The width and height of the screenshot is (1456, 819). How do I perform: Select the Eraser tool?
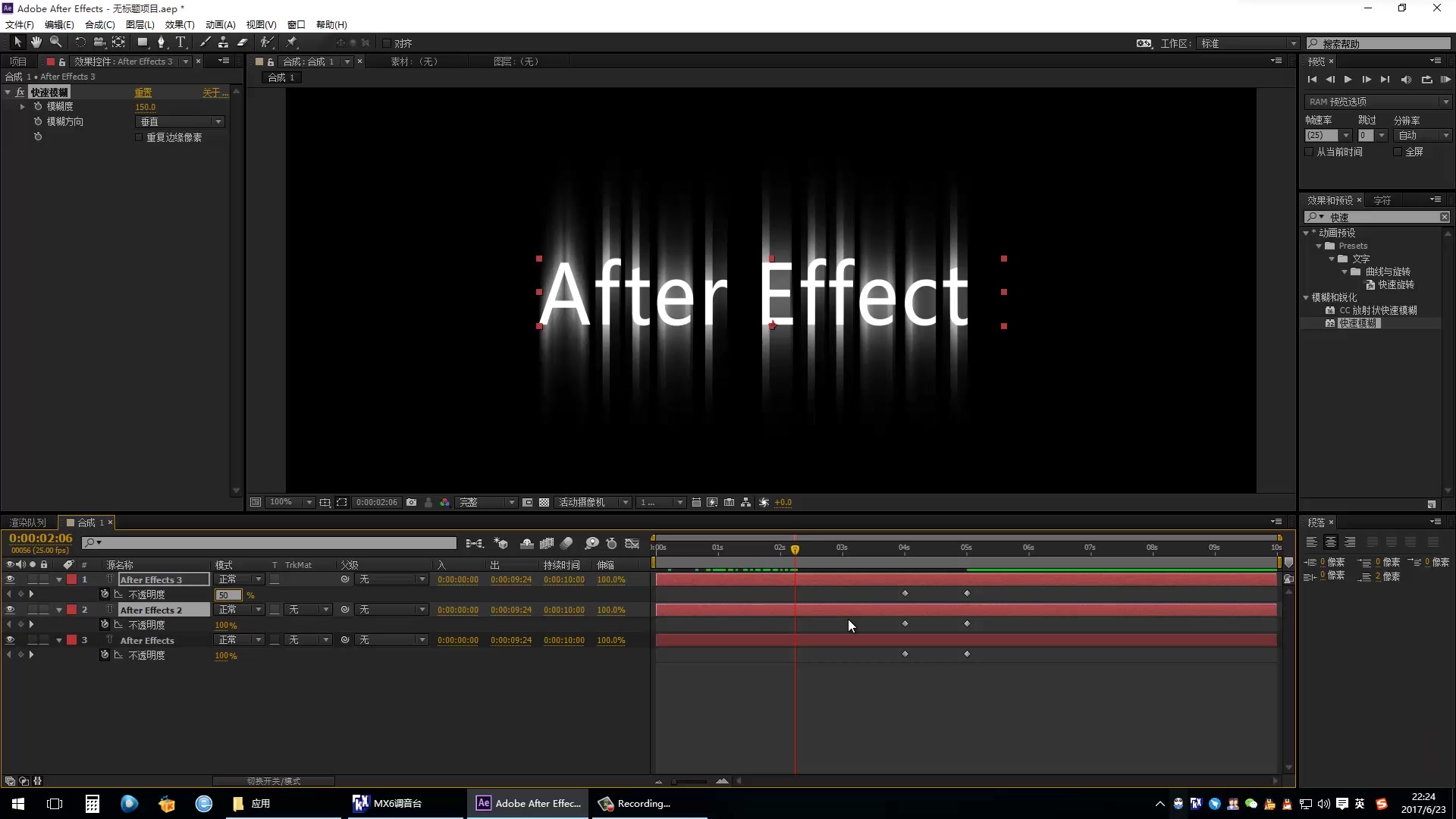click(x=242, y=42)
